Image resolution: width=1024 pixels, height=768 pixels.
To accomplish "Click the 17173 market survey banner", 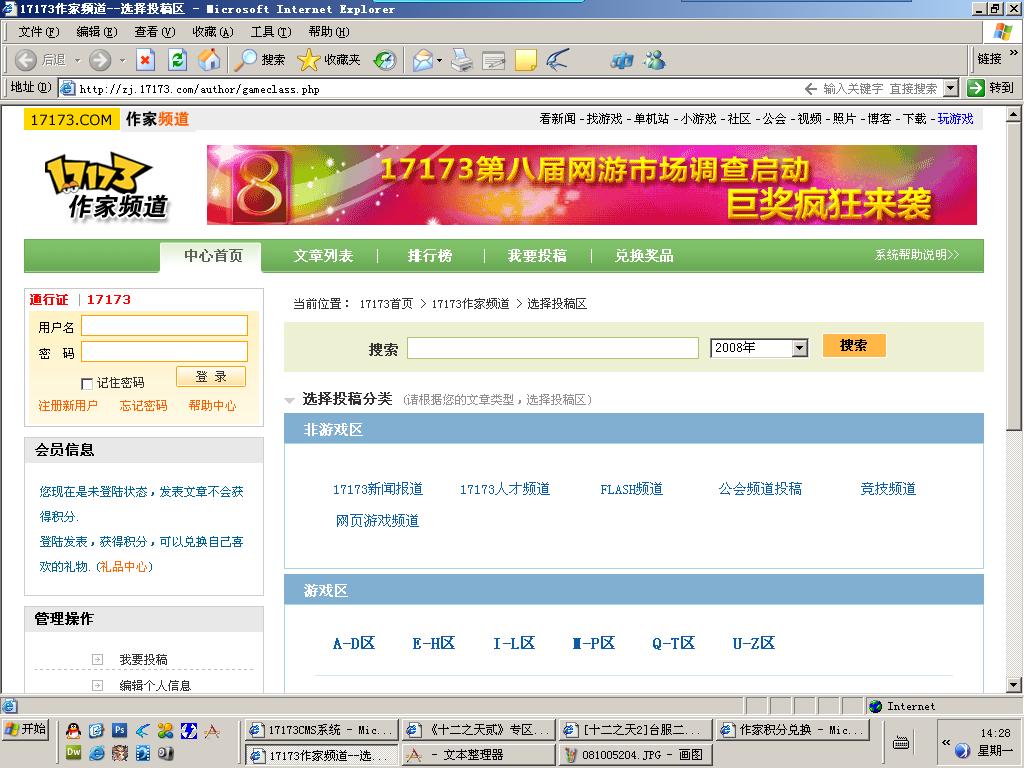I will 592,185.
